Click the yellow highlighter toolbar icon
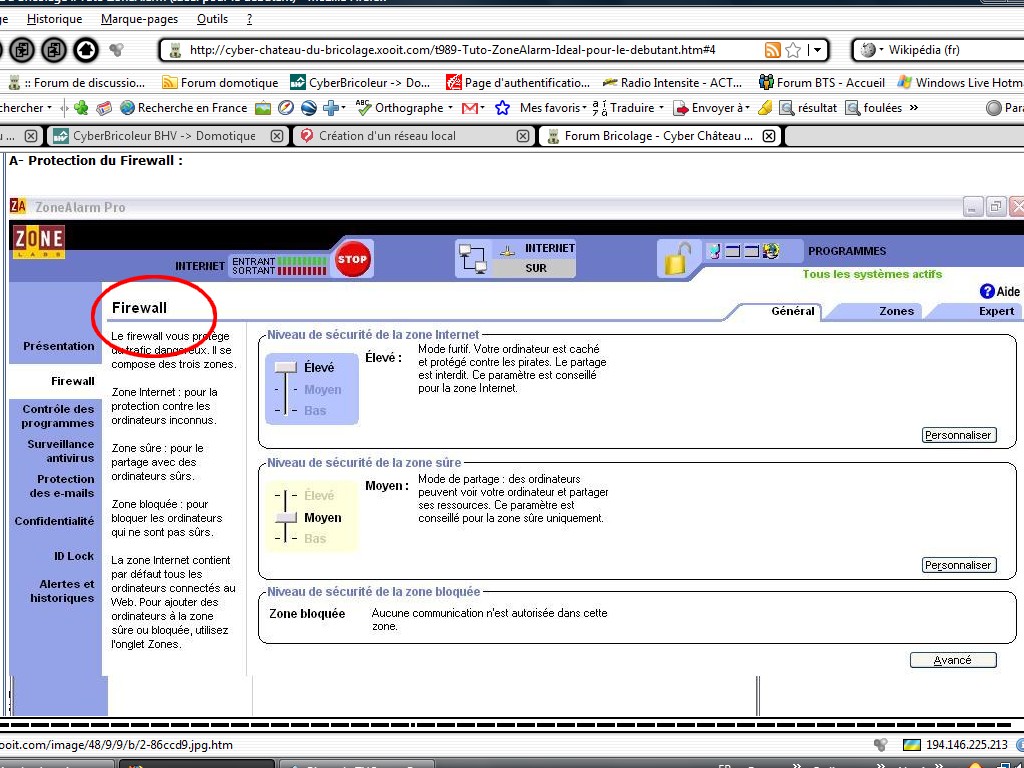The width and height of the screenshot is (1024, 768). [765, 108]
